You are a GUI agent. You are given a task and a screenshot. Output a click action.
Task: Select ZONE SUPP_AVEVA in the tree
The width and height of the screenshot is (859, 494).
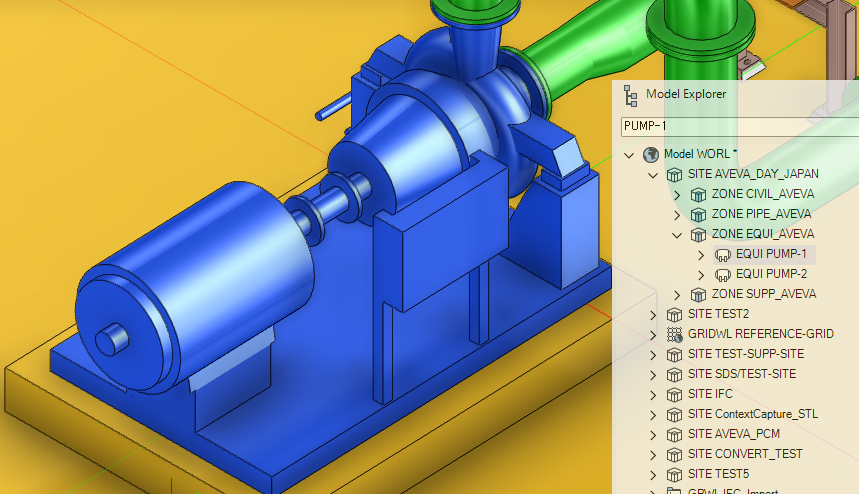tap(763, 294)
